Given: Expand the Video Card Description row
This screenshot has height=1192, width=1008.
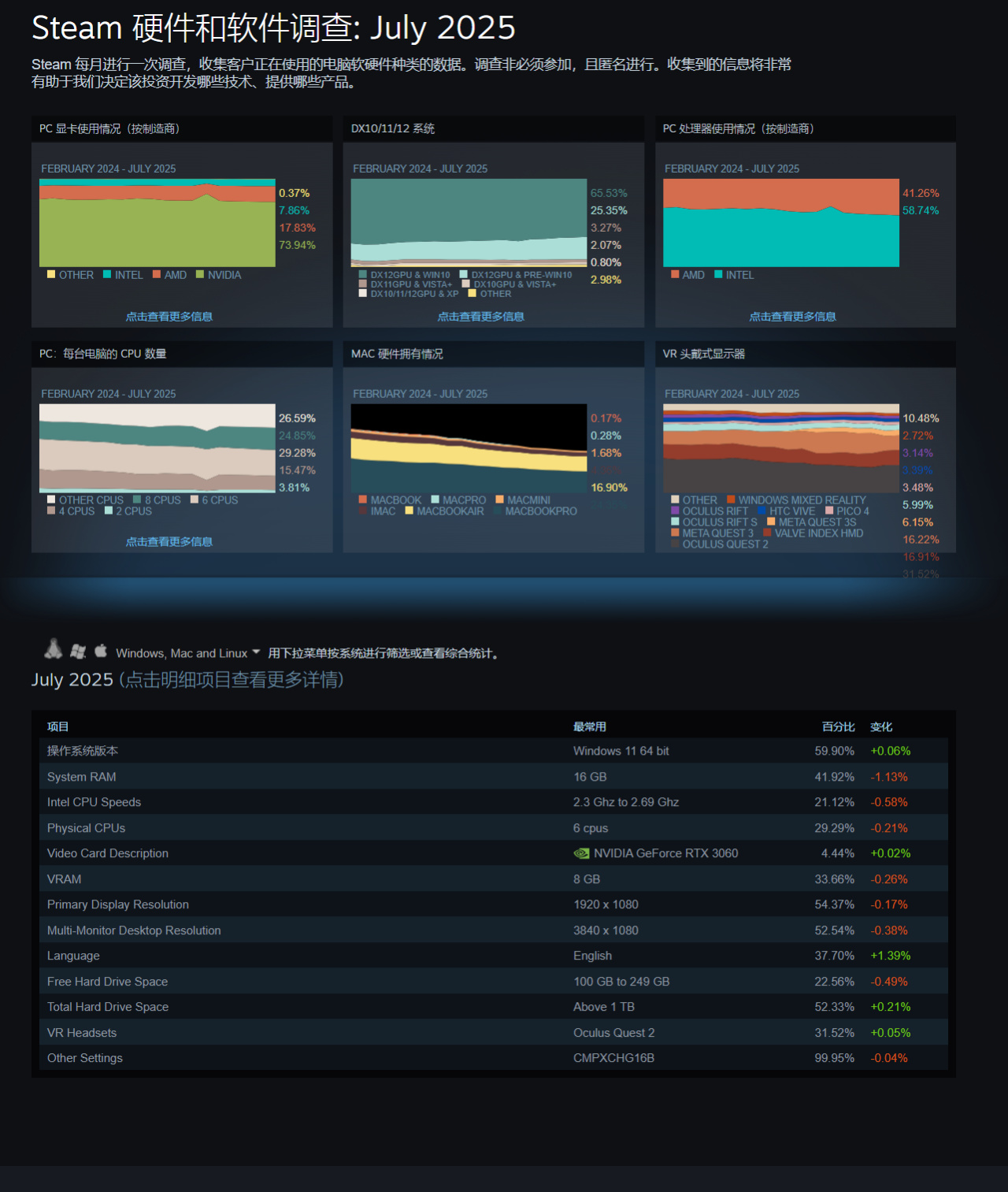Looking at the screenshot, I should 494,853.
